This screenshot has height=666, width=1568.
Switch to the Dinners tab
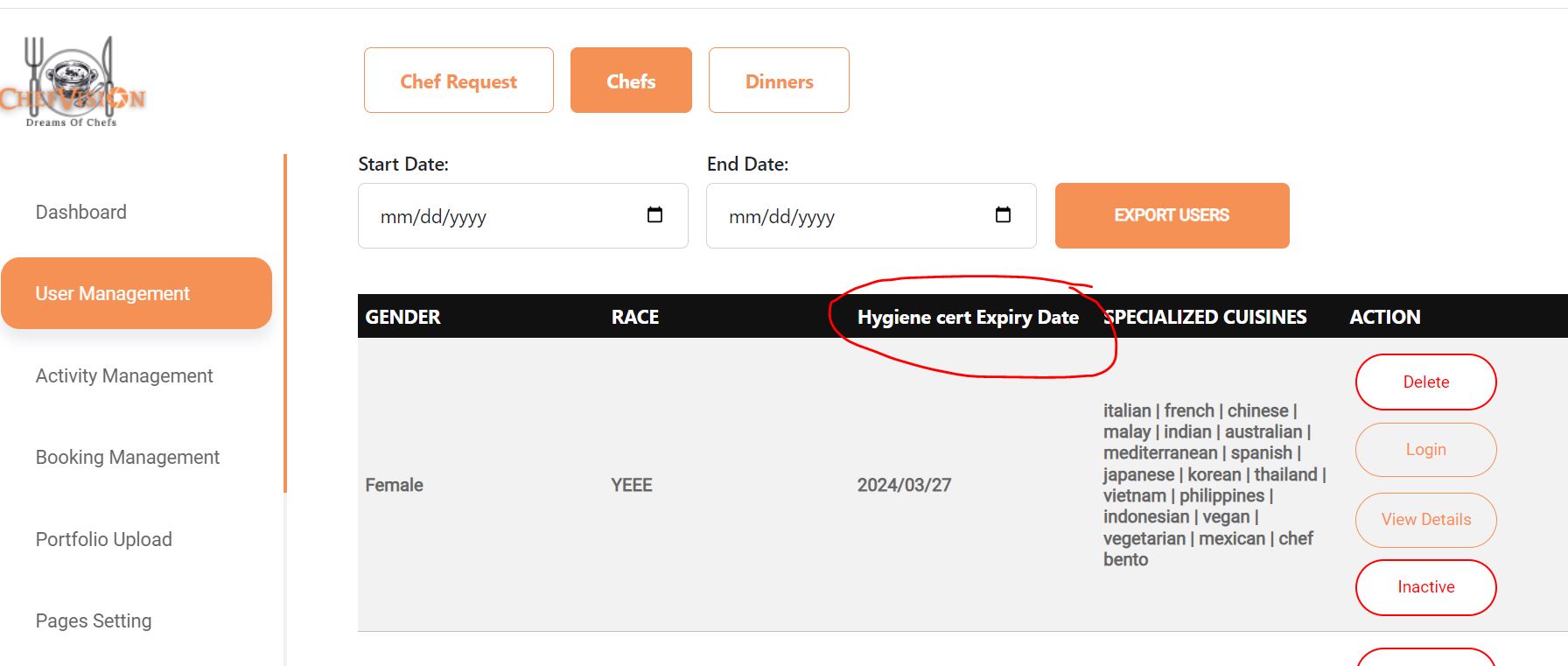[x=779, y=81]
